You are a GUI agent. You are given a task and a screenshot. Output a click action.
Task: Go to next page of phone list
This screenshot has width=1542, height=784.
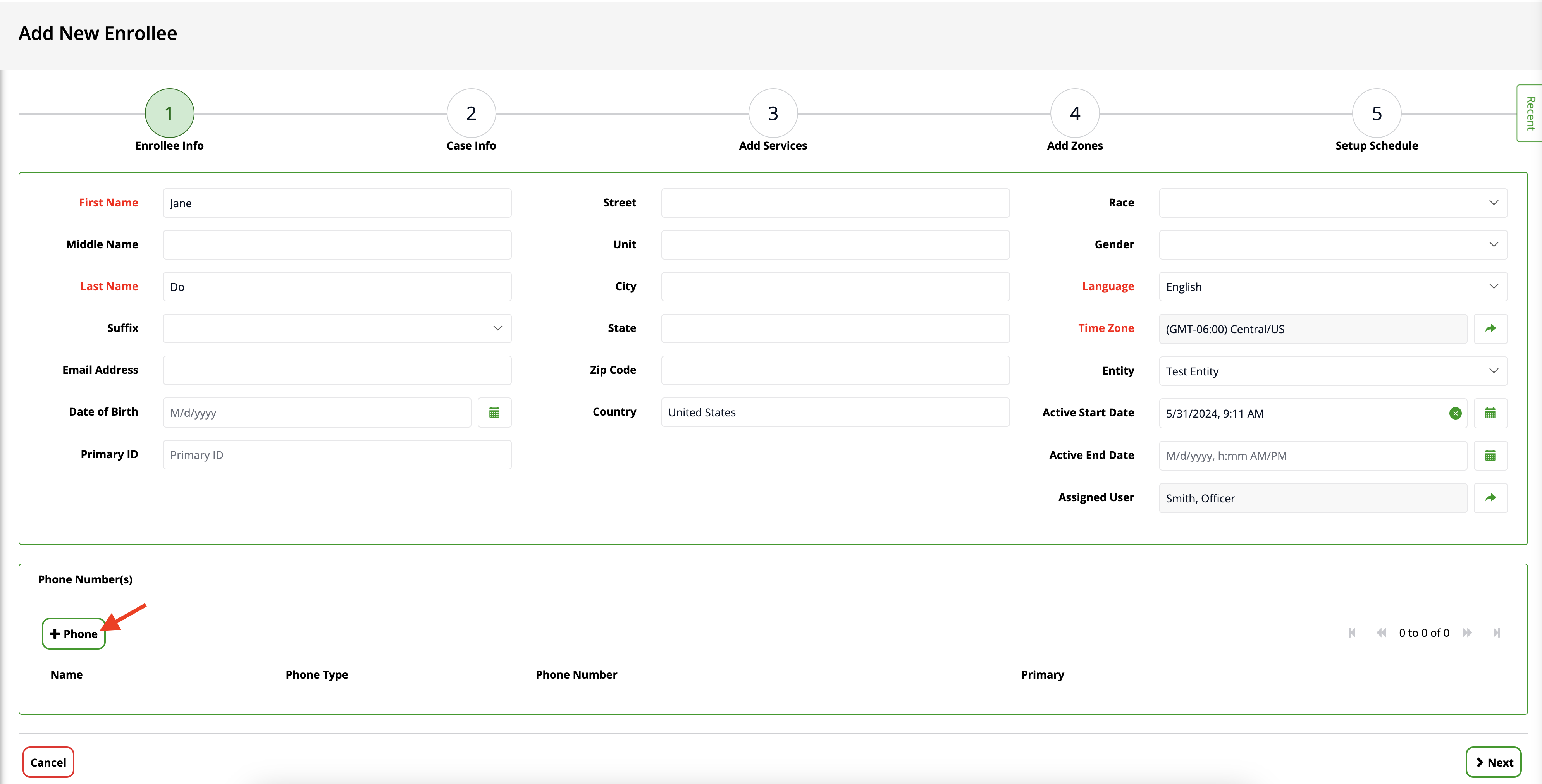pyautogui.click(x=1467, y=633)
